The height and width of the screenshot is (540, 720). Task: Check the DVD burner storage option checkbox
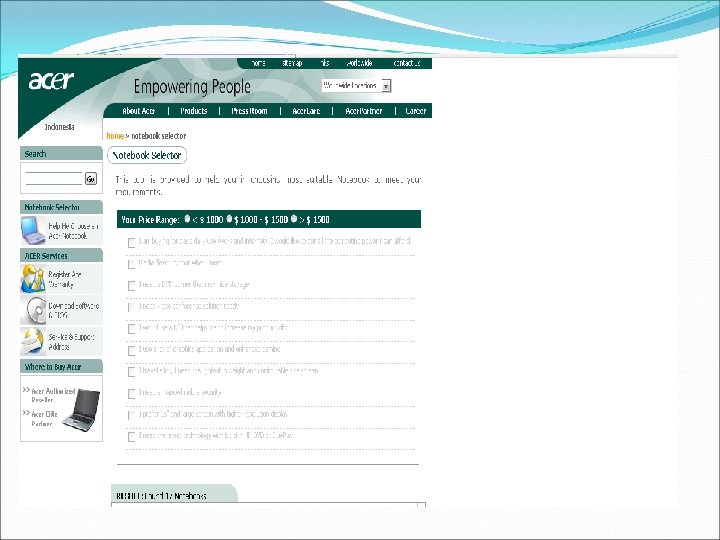[x=131, y=286]
